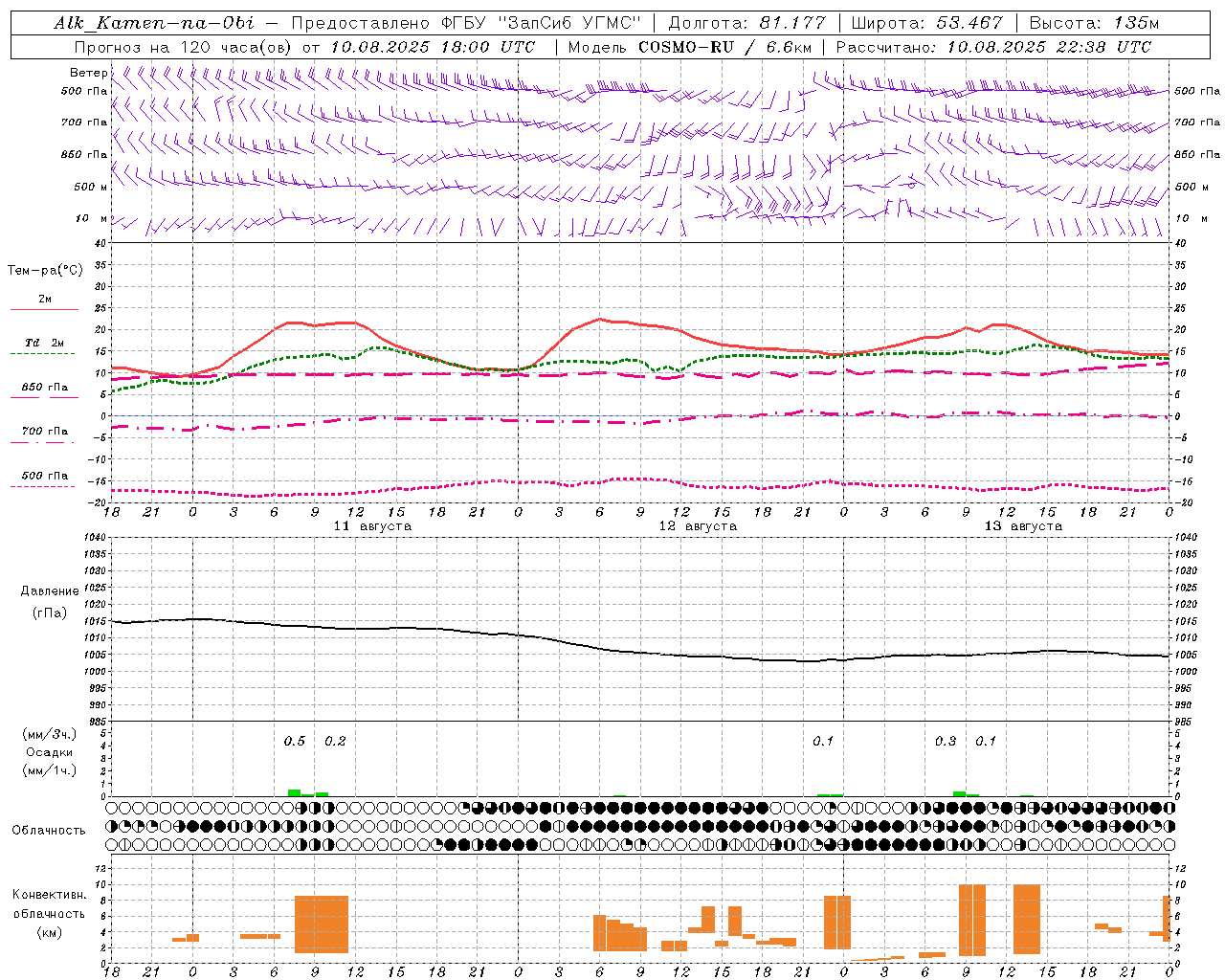The height and width of the screenshot is (980, 1225).
Task: Click the green precipitation bar below 0.5
Action: [x=295, y=792]
